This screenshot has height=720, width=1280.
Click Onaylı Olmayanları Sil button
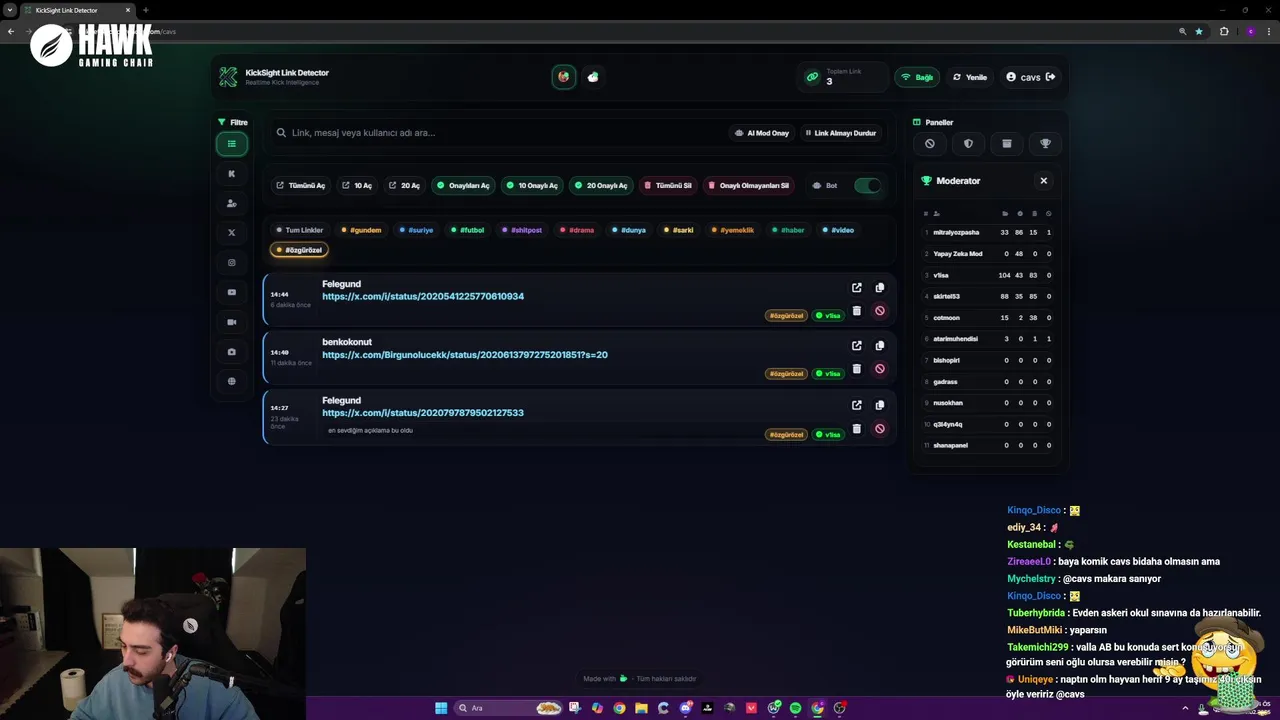coord(748,186)
